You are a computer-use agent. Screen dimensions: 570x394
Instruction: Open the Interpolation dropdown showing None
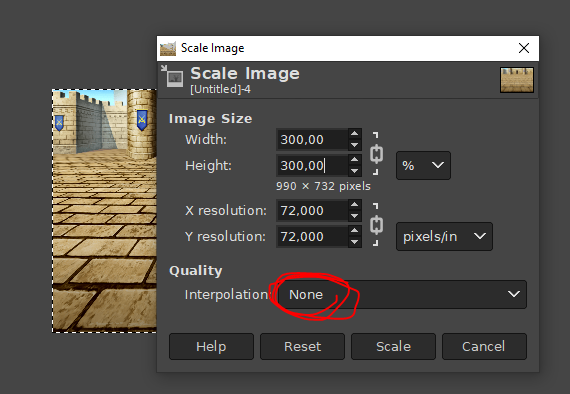[x=402, y=294]
